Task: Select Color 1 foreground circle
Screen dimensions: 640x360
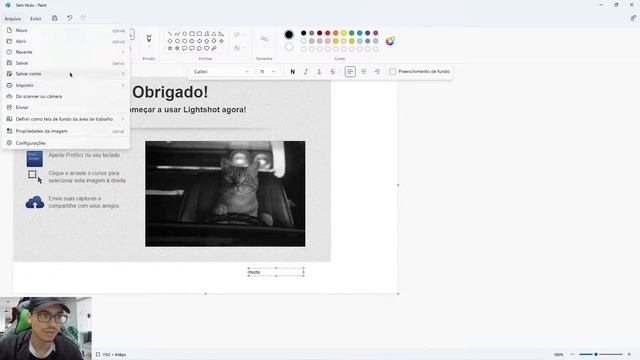Action: pos(289,35)
